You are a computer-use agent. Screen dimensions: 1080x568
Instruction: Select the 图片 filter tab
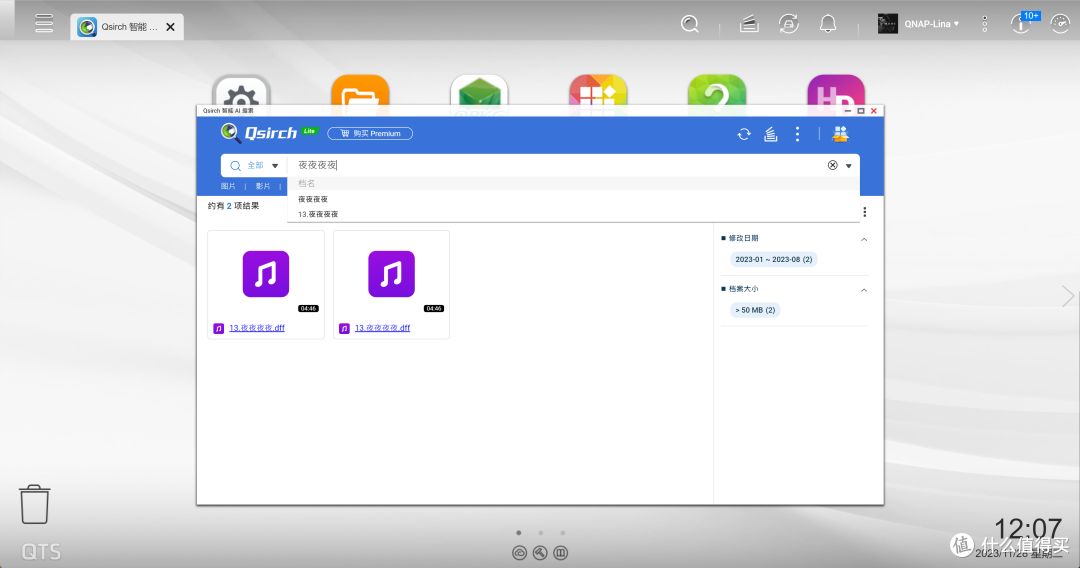tap(228, 187)
